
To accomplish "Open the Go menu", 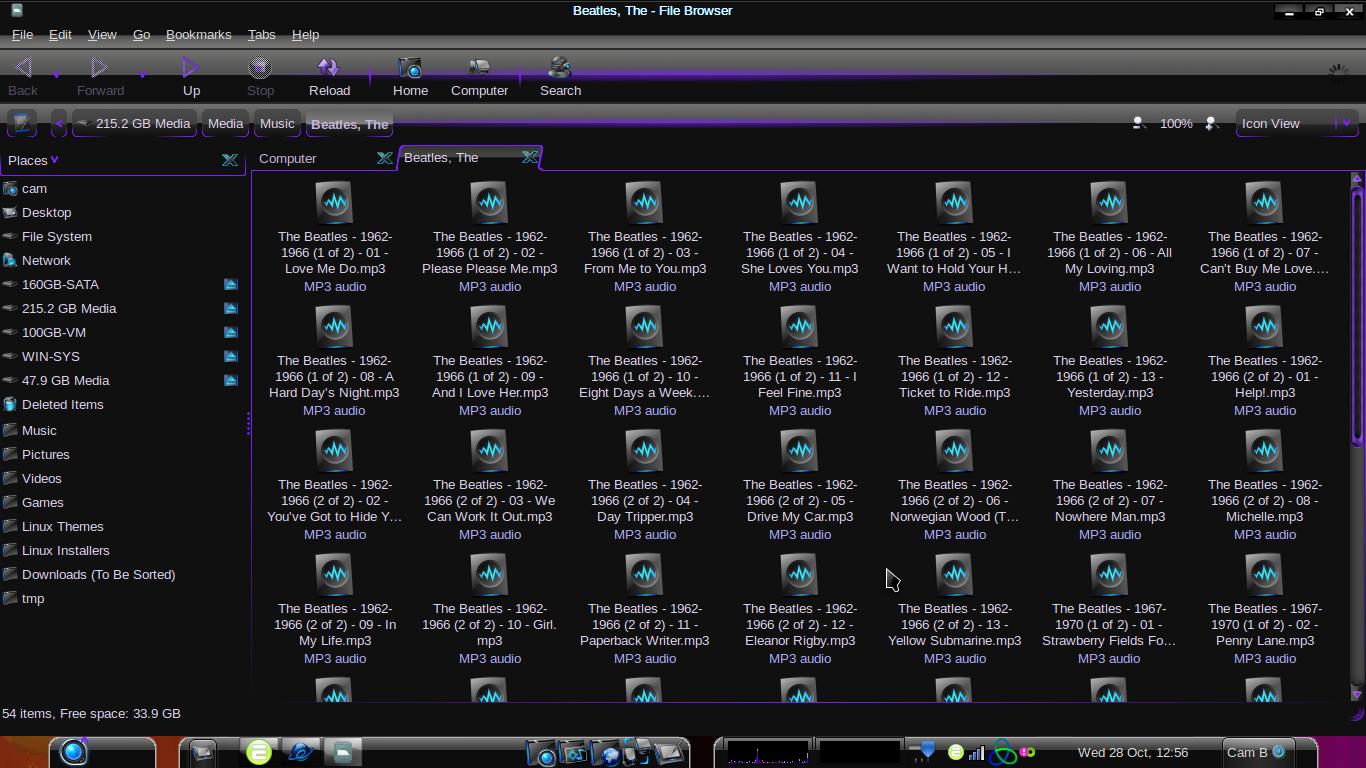I will [x=141, y=34].
